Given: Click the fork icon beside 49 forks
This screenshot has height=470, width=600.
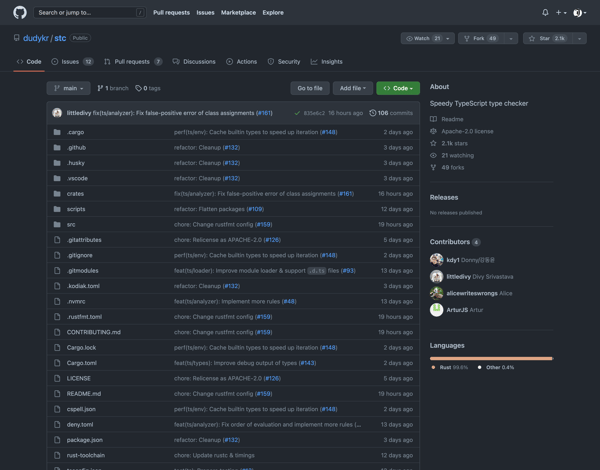Looking at the screenshot, I should [x=433, y=167].
